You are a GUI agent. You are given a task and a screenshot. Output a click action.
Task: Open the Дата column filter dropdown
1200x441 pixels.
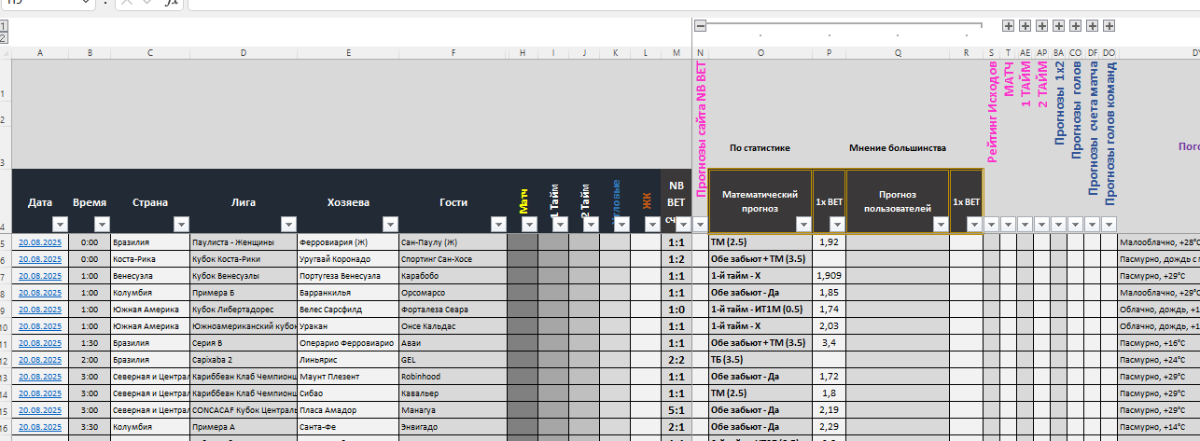59,224
